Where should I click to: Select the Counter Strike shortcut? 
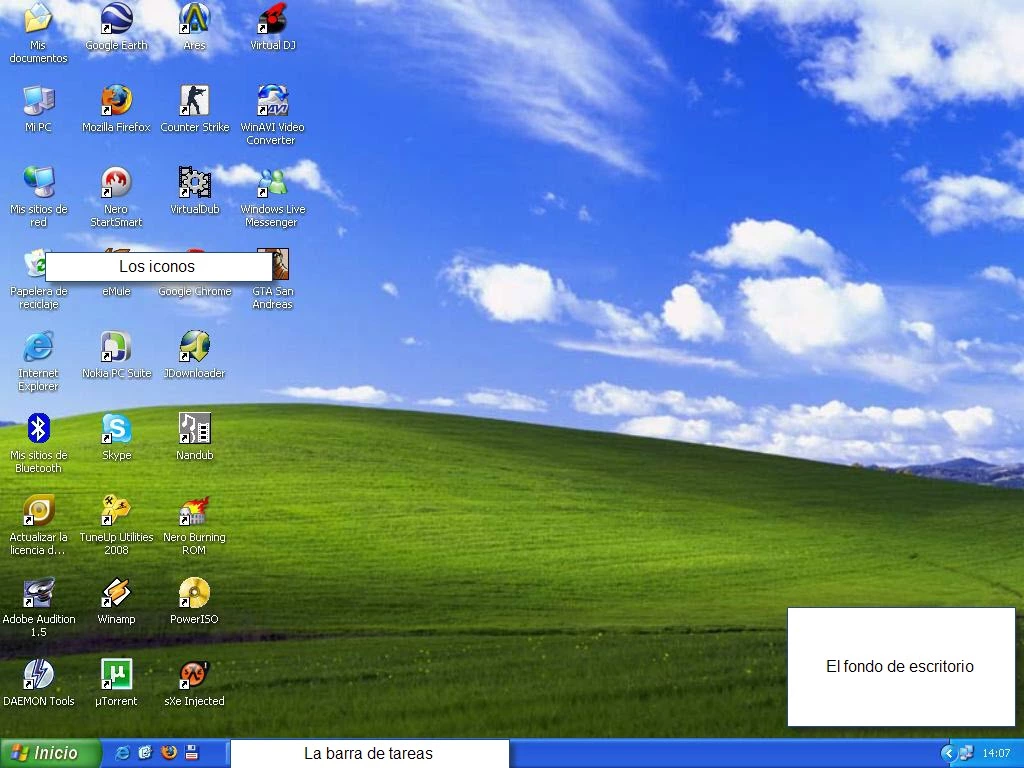click(195, 101)
